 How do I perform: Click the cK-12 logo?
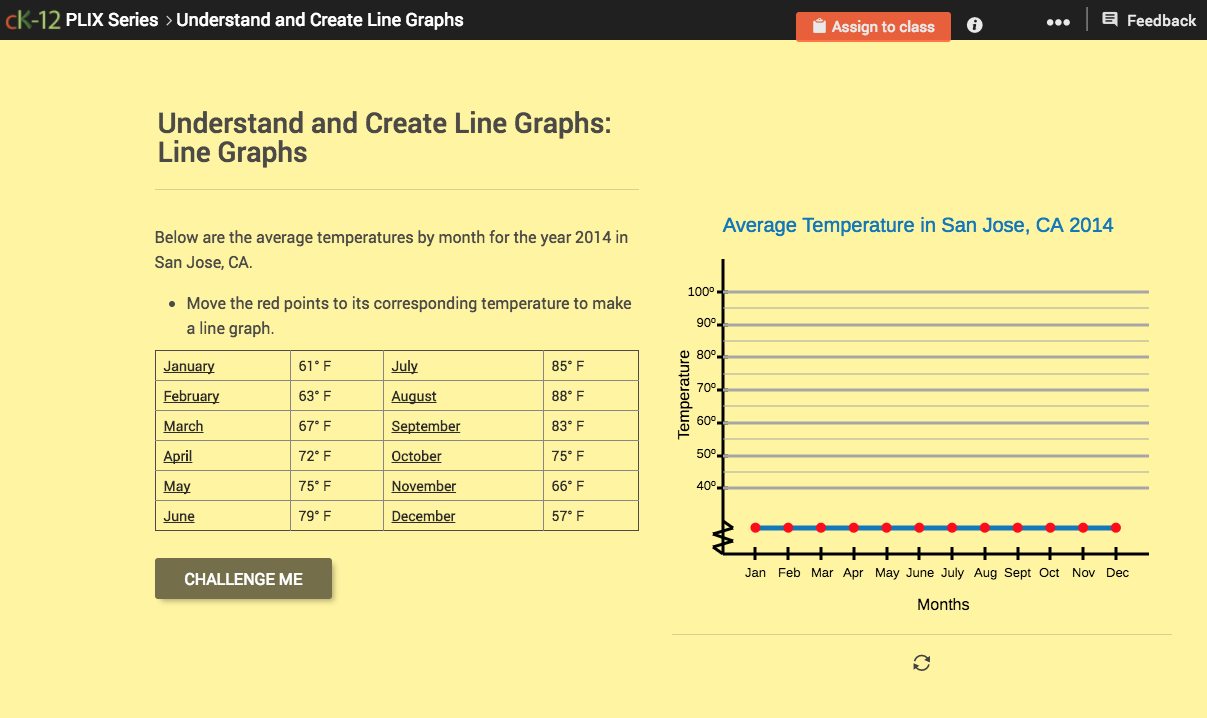coord(32,19)
